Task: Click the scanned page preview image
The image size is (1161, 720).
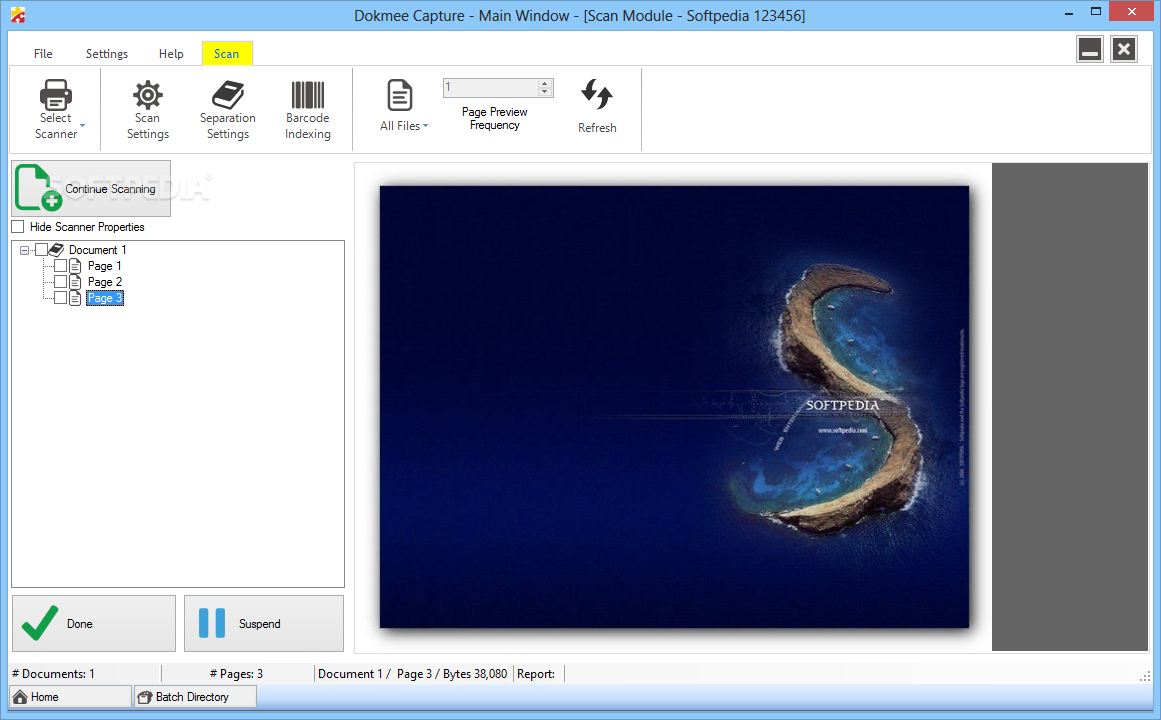Action: point(674,407)
